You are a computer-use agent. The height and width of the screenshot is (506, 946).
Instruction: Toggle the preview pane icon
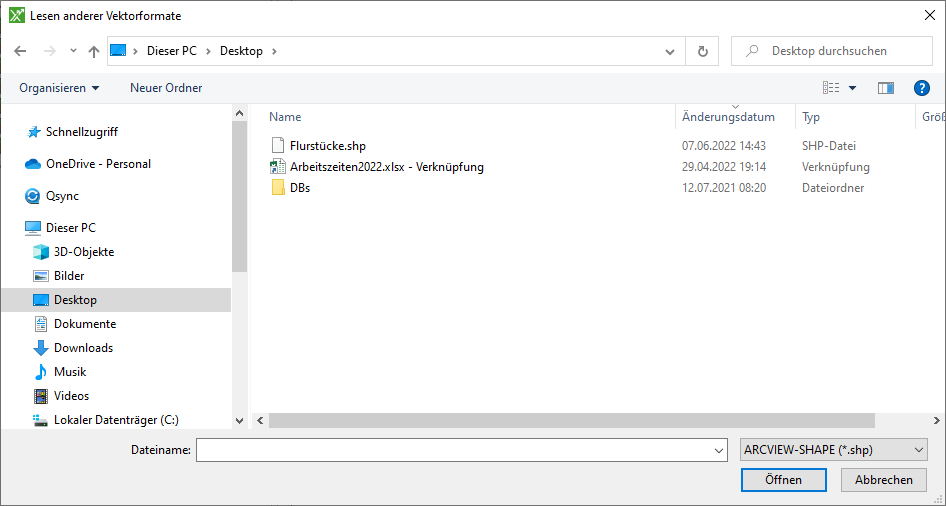coord(885,88)
